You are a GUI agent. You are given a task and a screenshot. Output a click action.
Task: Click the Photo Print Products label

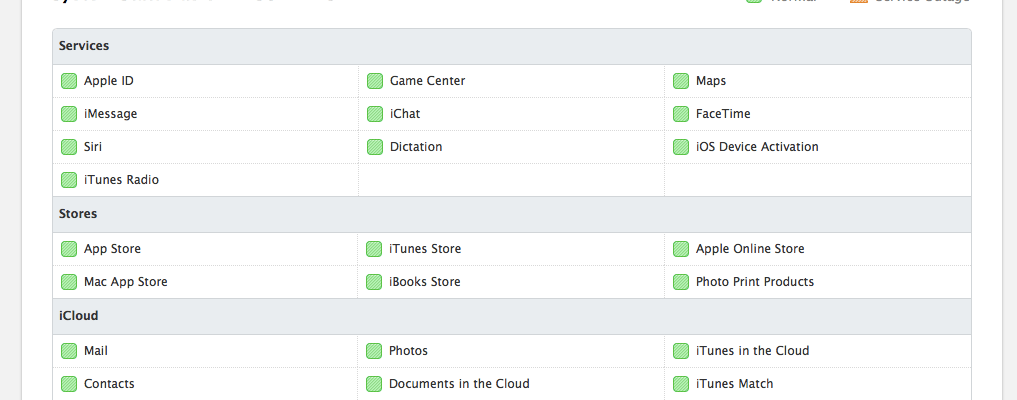755,282
